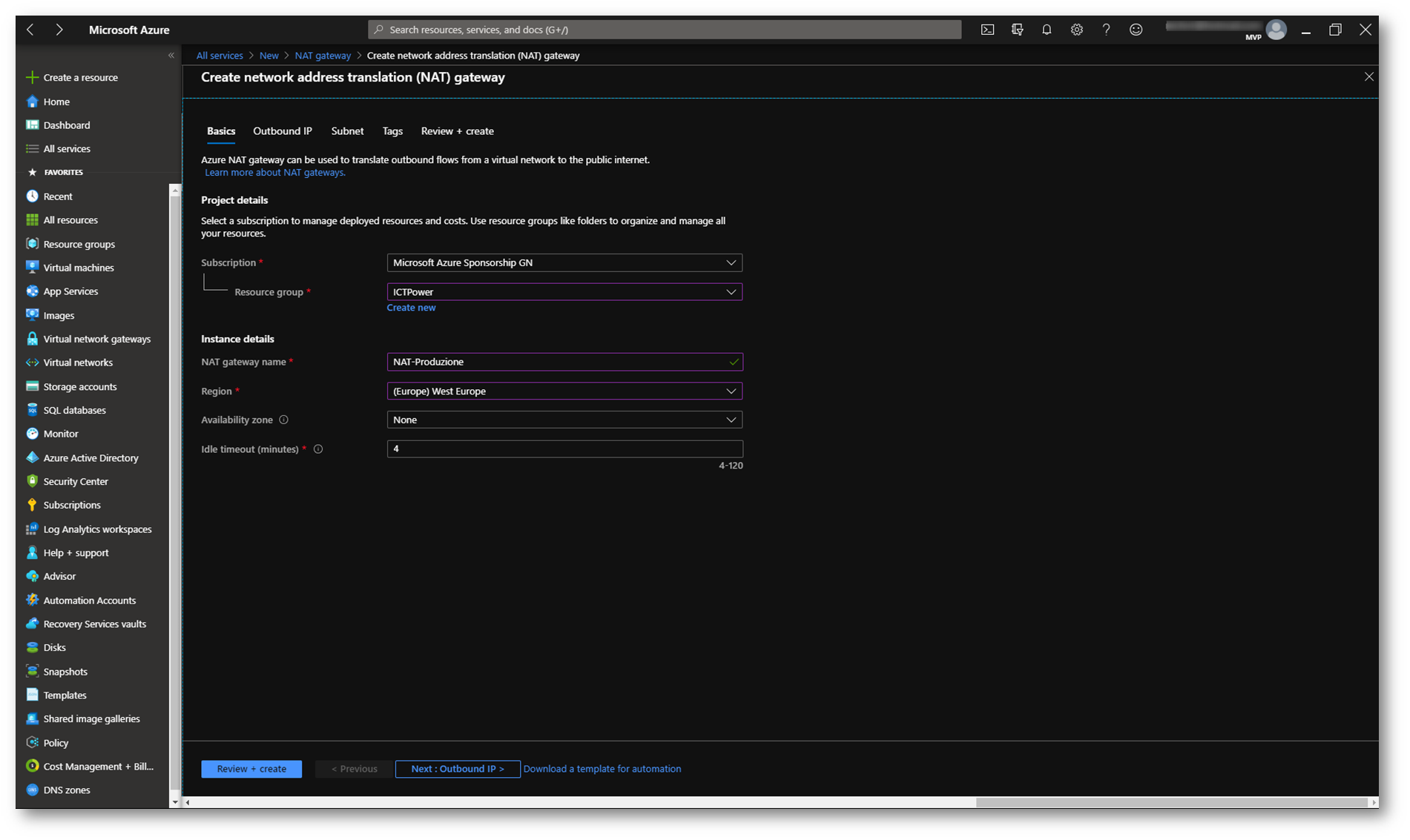Click the horizontal scrollbar at the bottom
Screen dimensions: 1410x840
[x=1171, y=802]
